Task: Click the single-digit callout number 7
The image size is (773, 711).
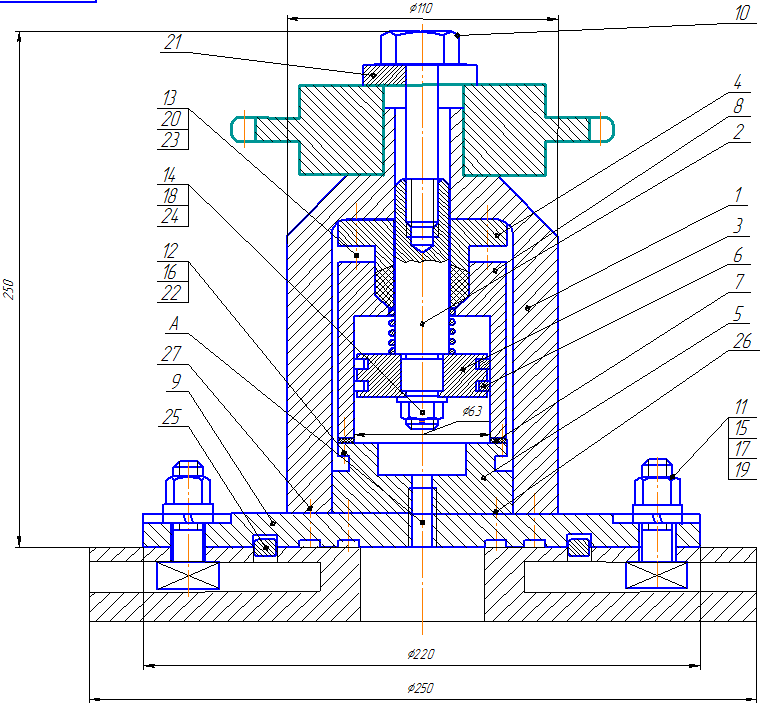Action: click(x=739, y=282)
